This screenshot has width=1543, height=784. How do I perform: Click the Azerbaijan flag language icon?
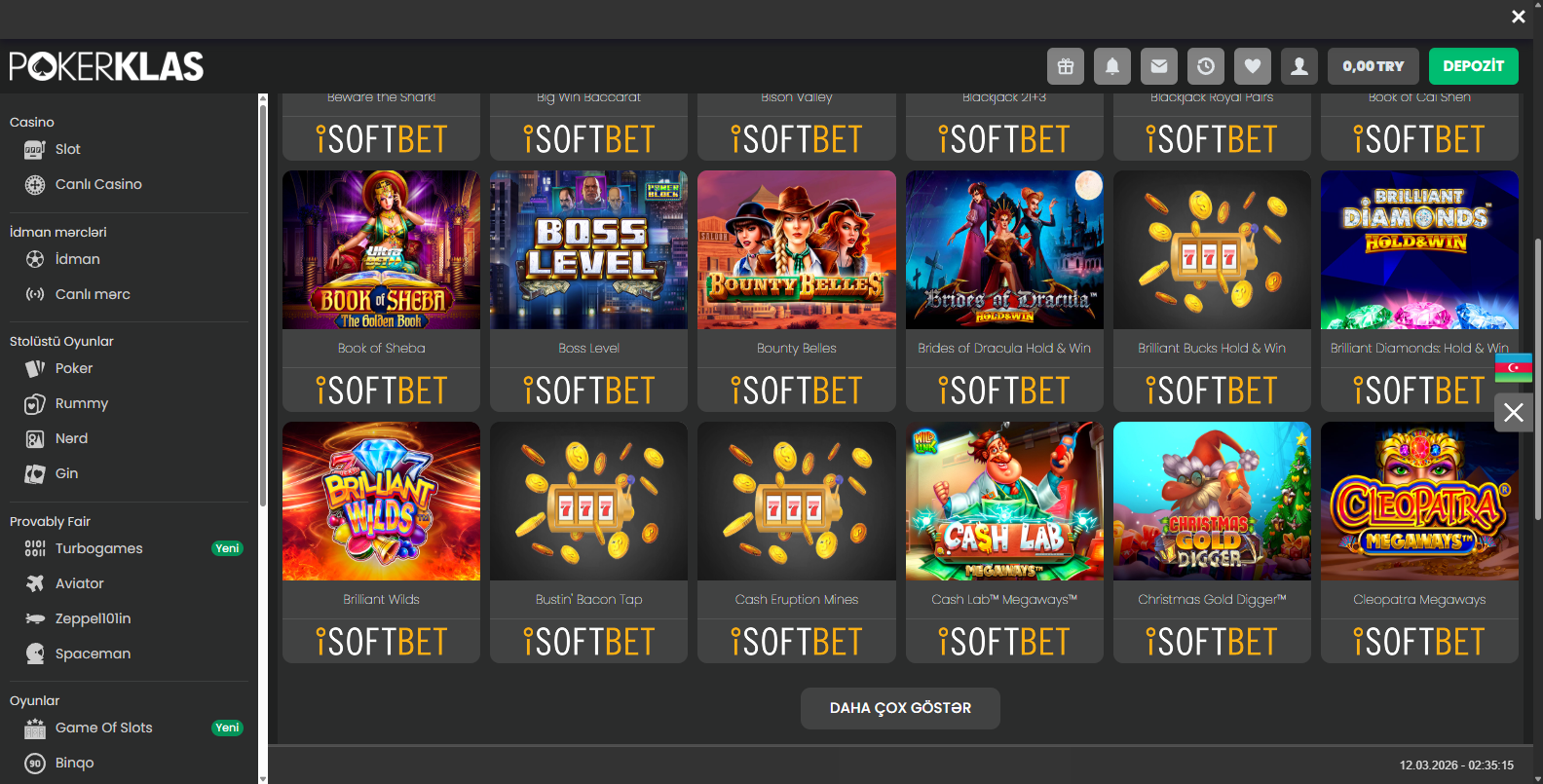click(x=1514, y=367)
